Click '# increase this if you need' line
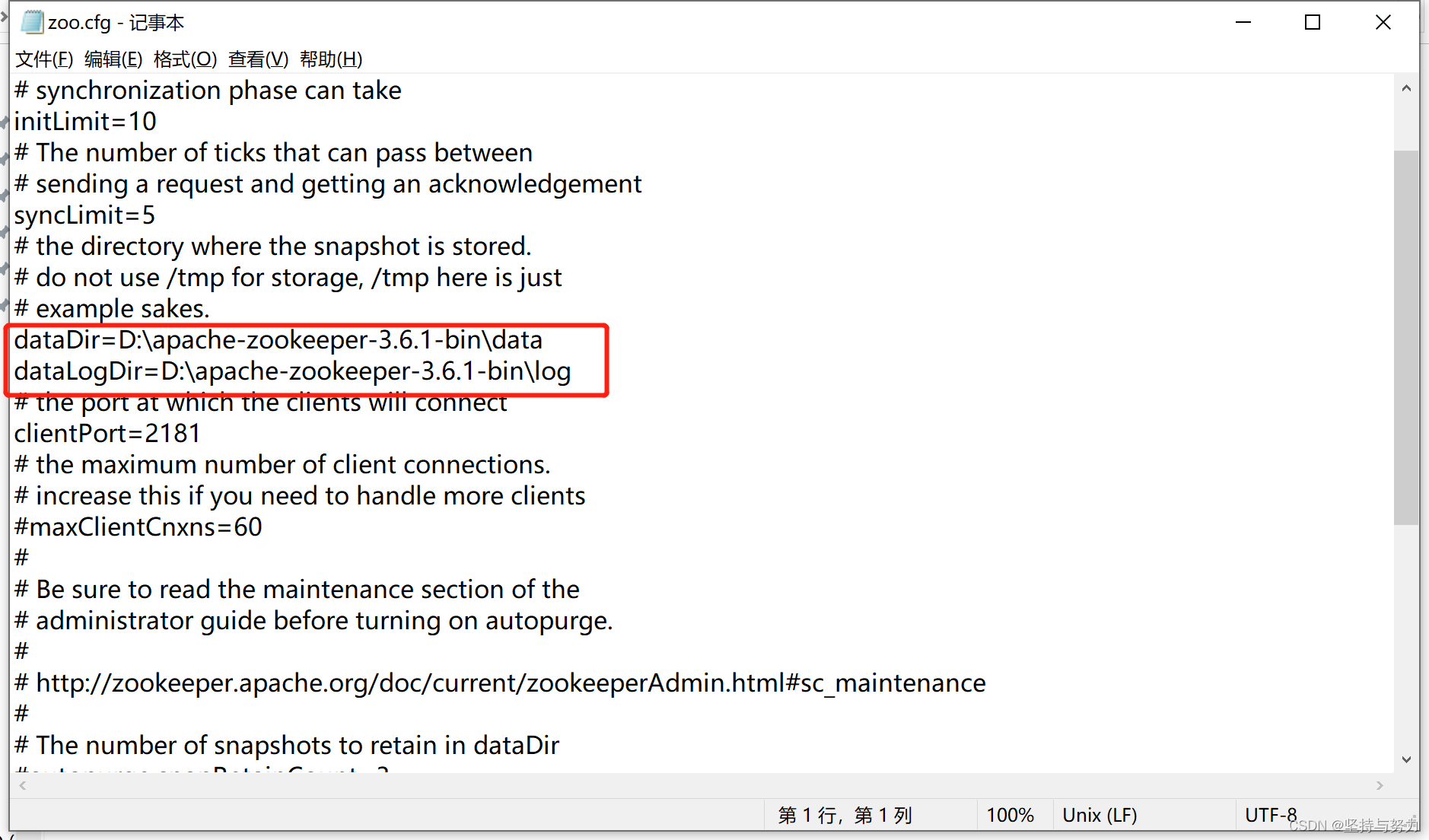Viewport: 1429px width, 840px height. [300, 495]
